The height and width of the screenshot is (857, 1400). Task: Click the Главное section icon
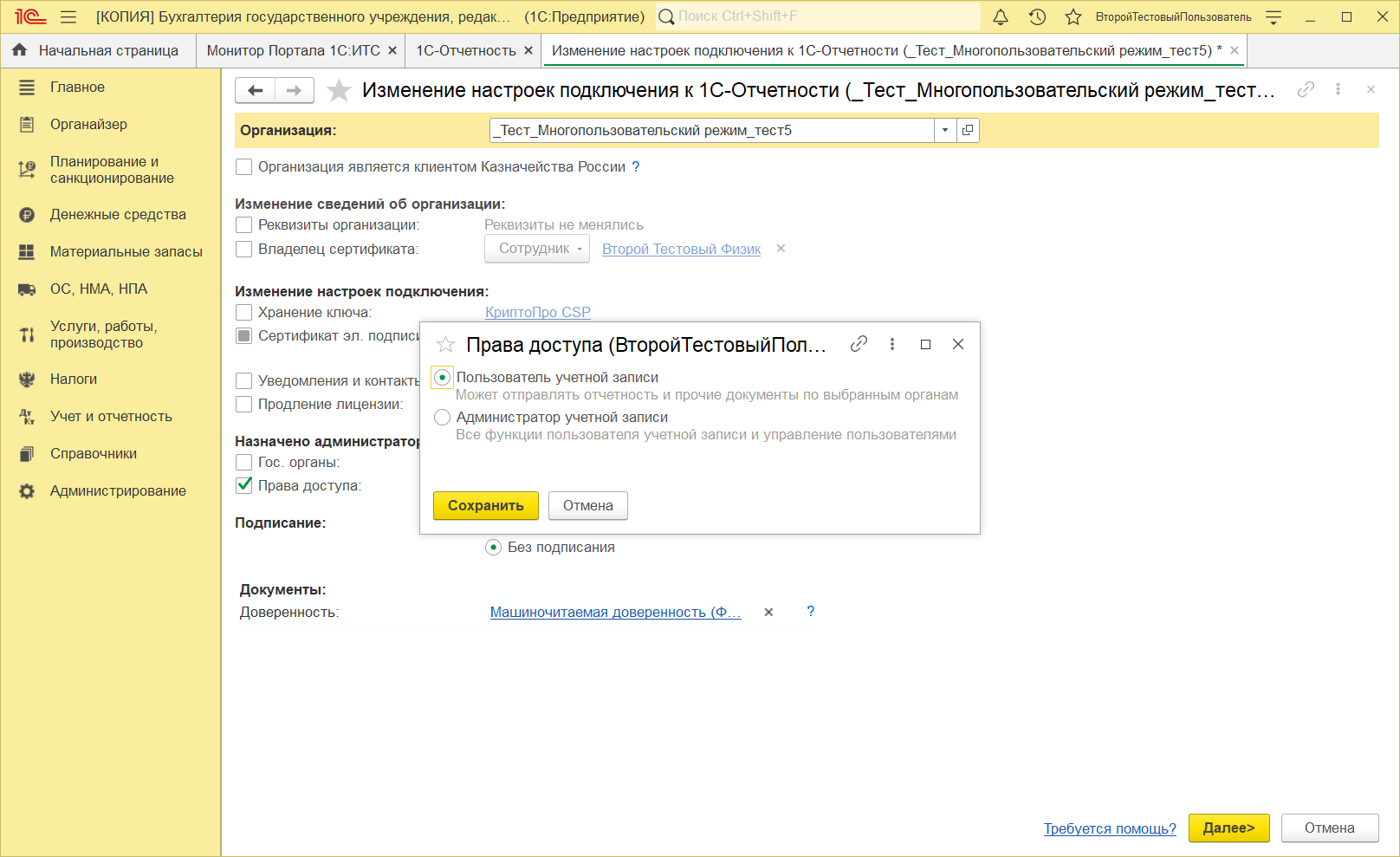pyautogui.click(x=27, y=88)
